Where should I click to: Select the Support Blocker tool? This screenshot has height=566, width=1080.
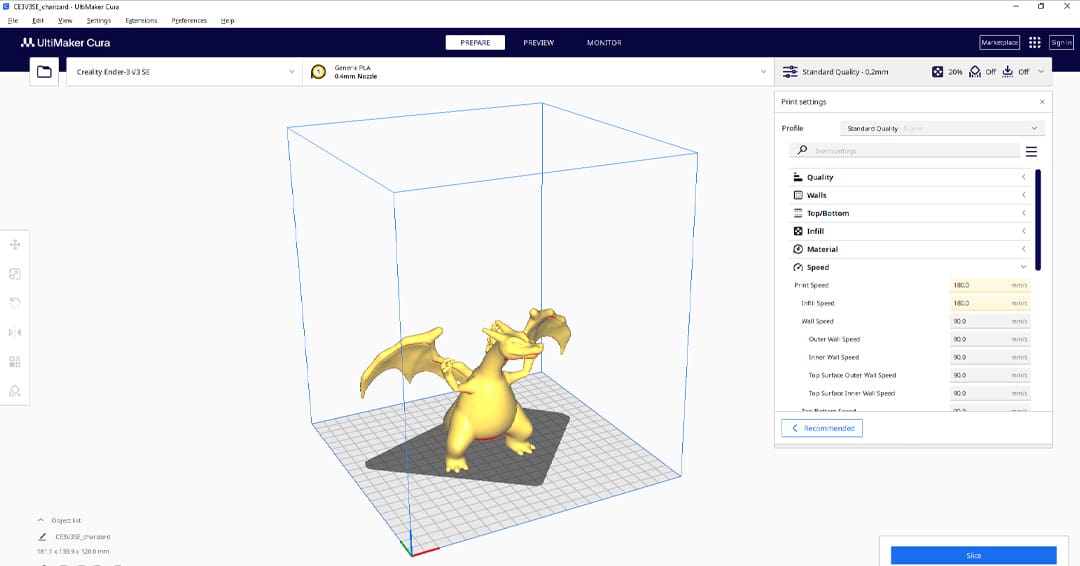(15, 391)
